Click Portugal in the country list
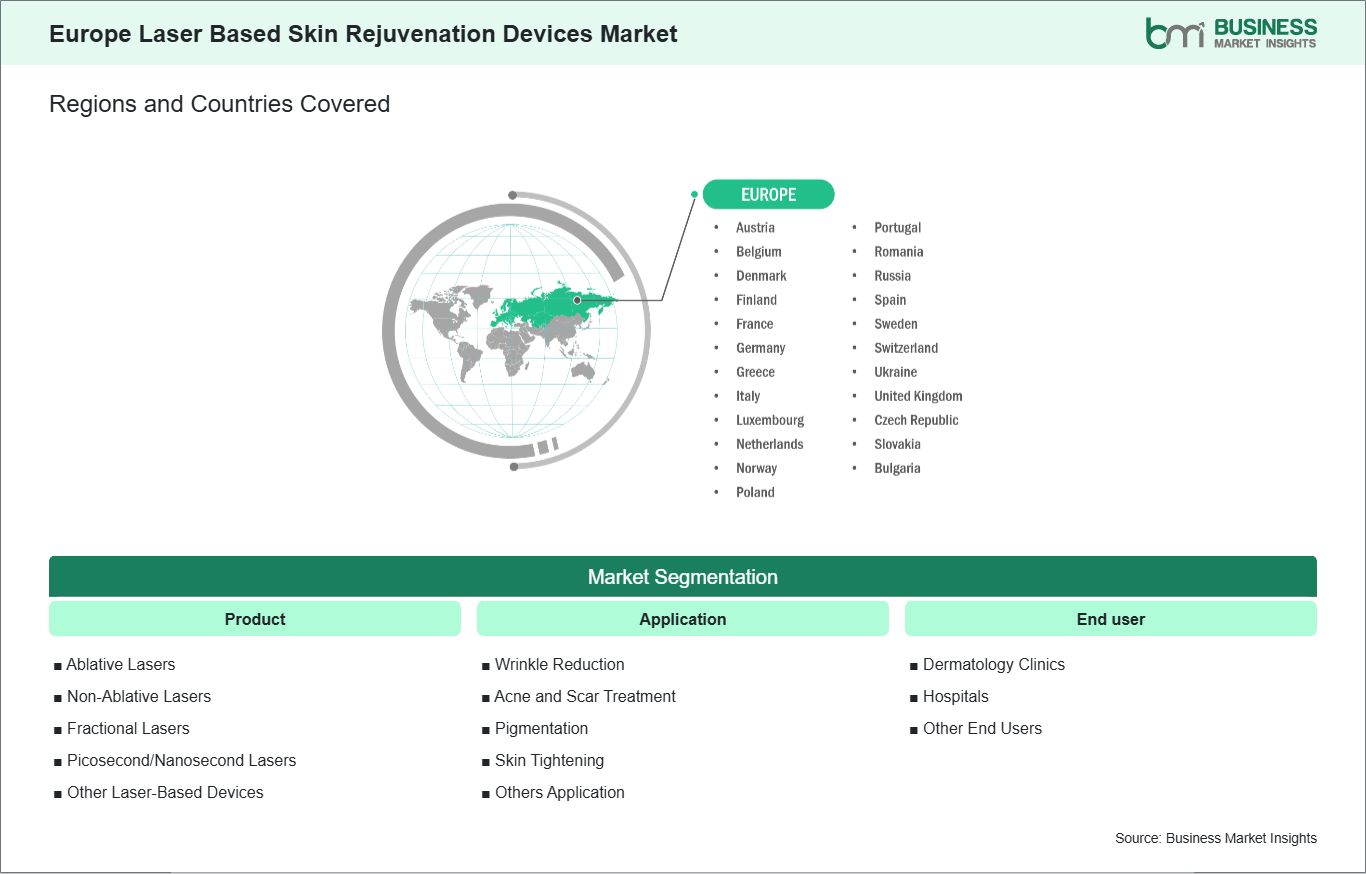The image size is (1366, 874). (897, 228)
